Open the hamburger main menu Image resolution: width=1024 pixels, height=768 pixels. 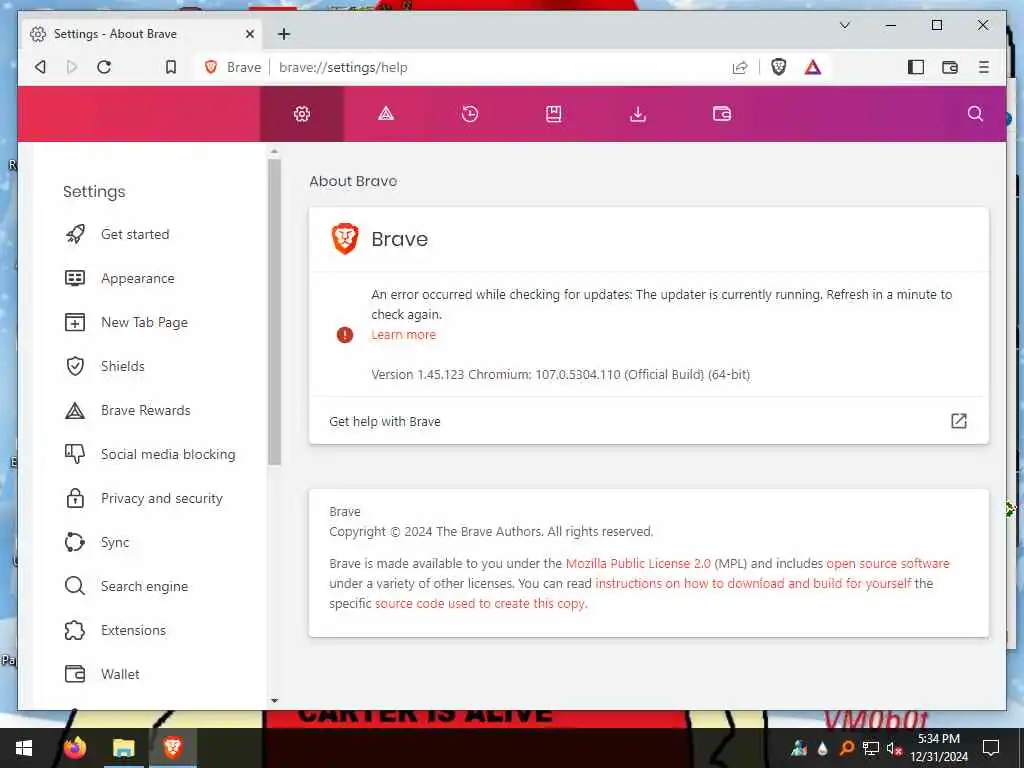pos(984,67)
